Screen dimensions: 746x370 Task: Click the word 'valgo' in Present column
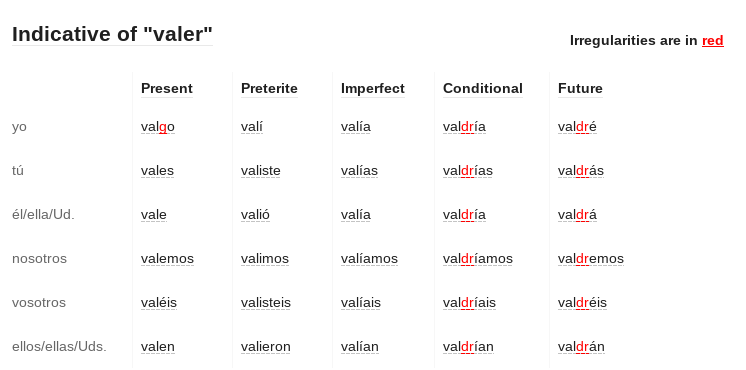[x=158, y=127]
